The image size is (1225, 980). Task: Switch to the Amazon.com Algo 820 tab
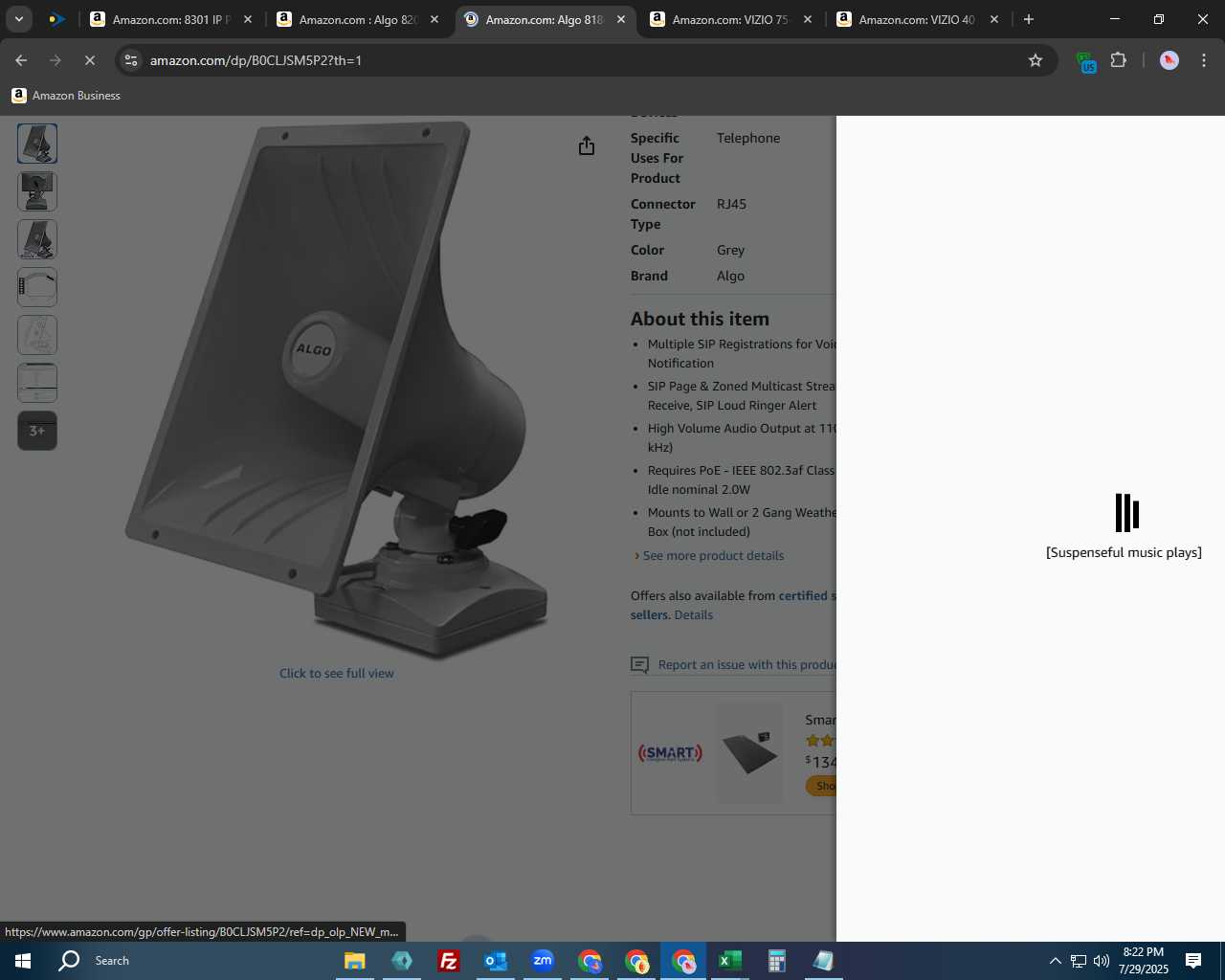pos(356,19)
